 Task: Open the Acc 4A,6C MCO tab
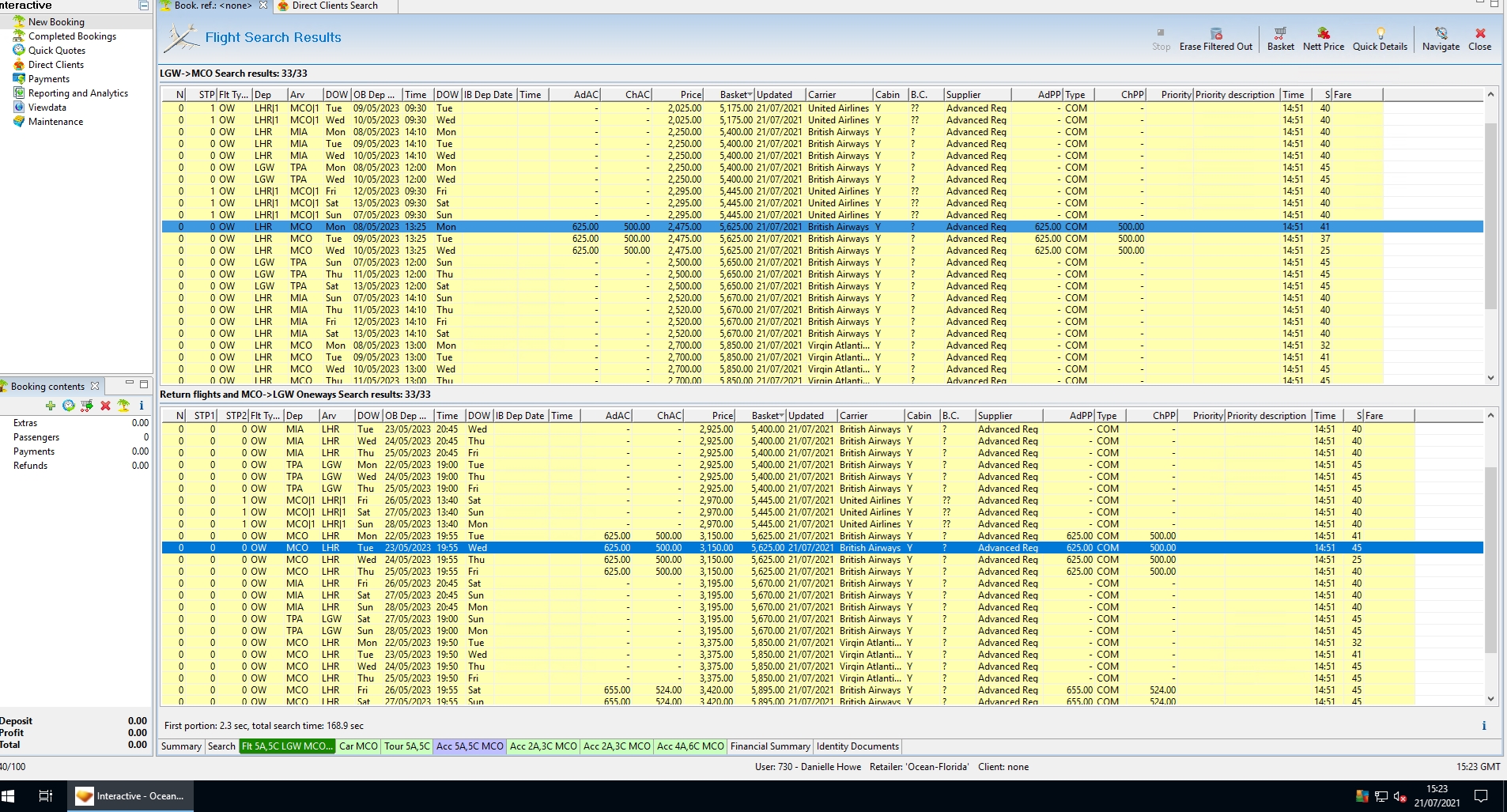pos(690,746)
